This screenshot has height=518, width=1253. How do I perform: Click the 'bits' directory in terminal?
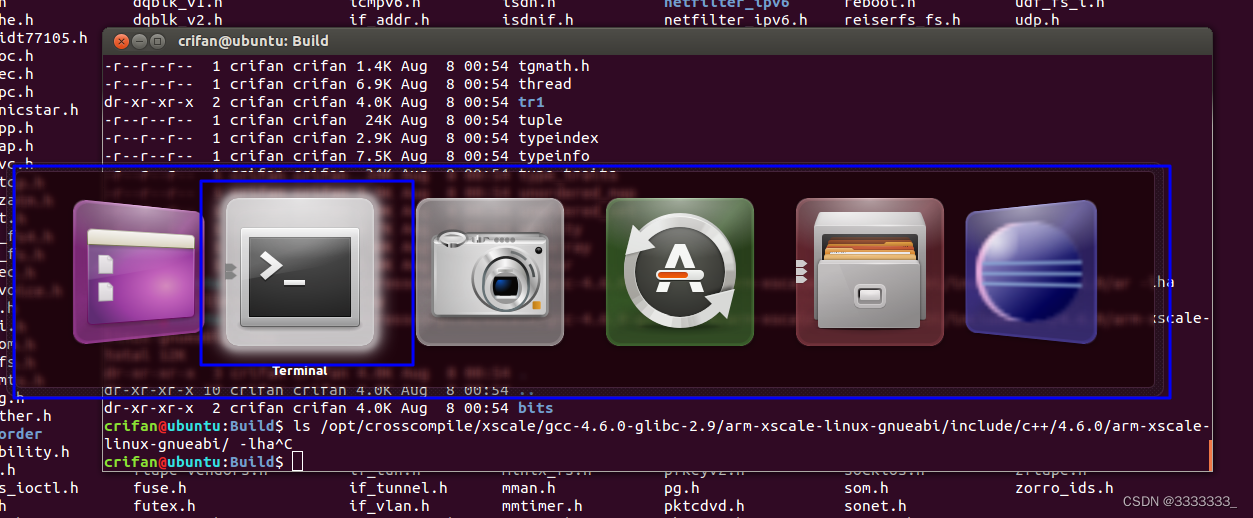tap(535, 408)
